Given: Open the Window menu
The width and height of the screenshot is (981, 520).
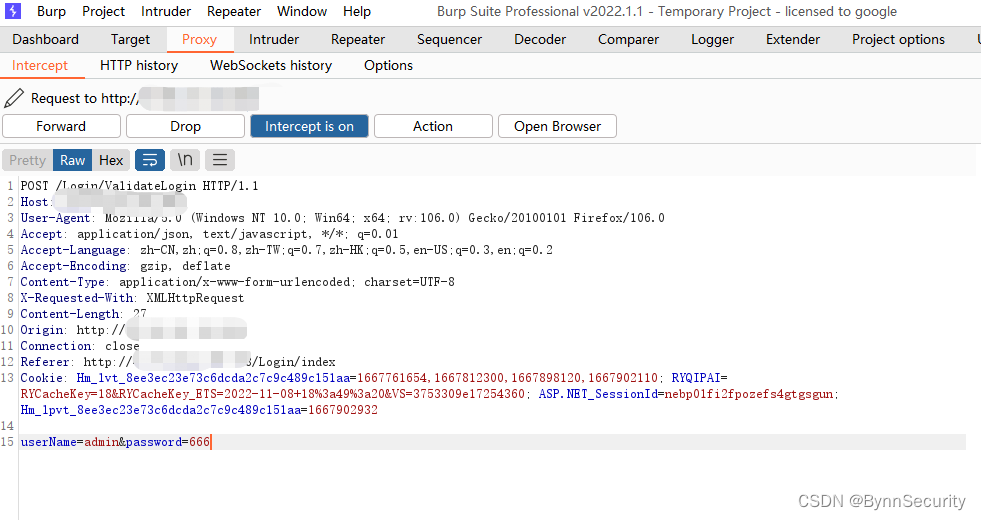Looking at the screenshot, I should 302,11.
